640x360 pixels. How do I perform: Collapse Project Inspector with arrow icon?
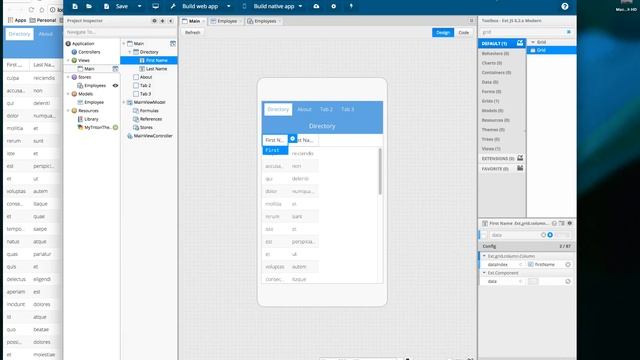171,20
